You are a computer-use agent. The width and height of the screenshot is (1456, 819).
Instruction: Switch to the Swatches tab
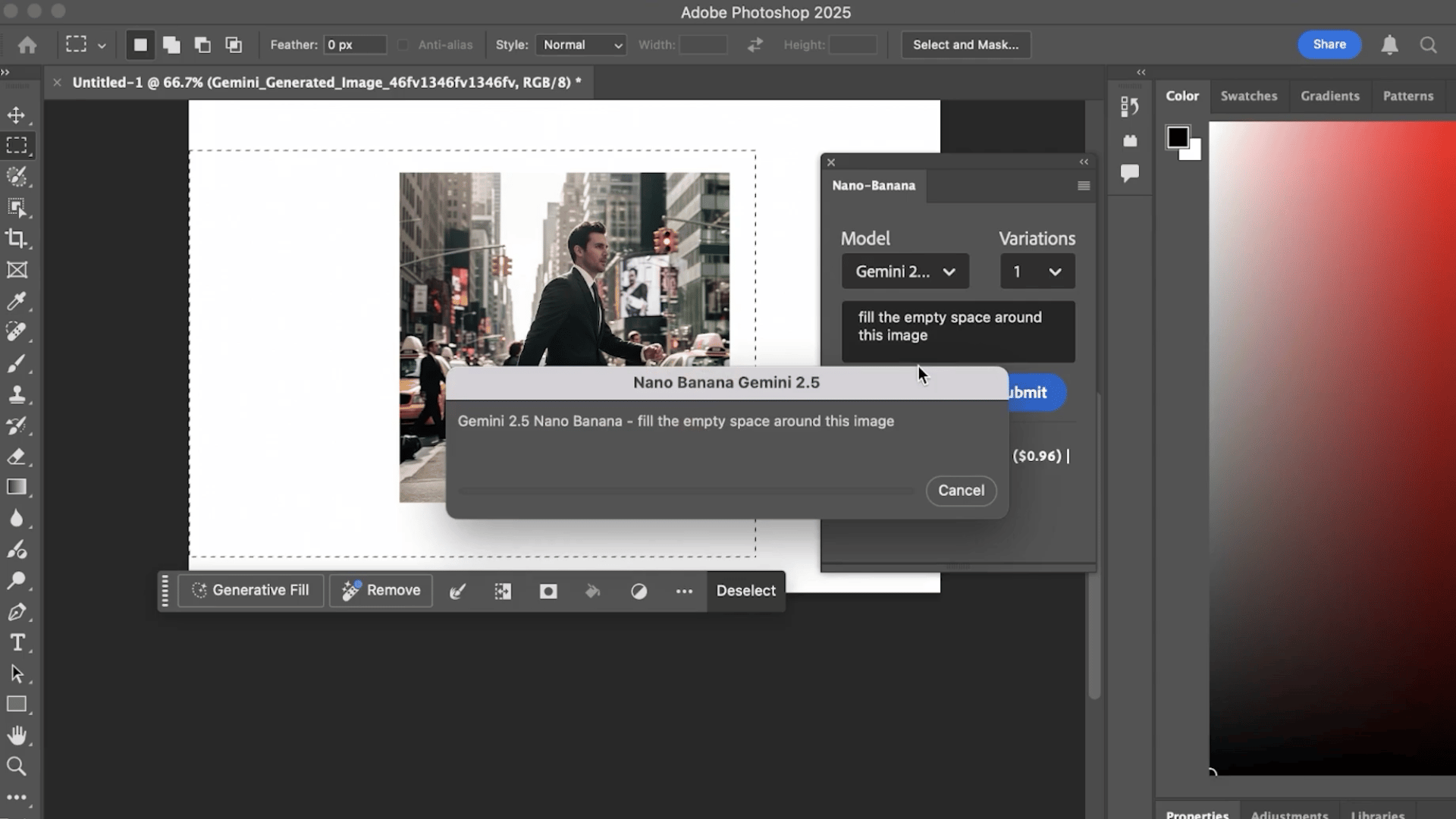[x=1248, y=96]
